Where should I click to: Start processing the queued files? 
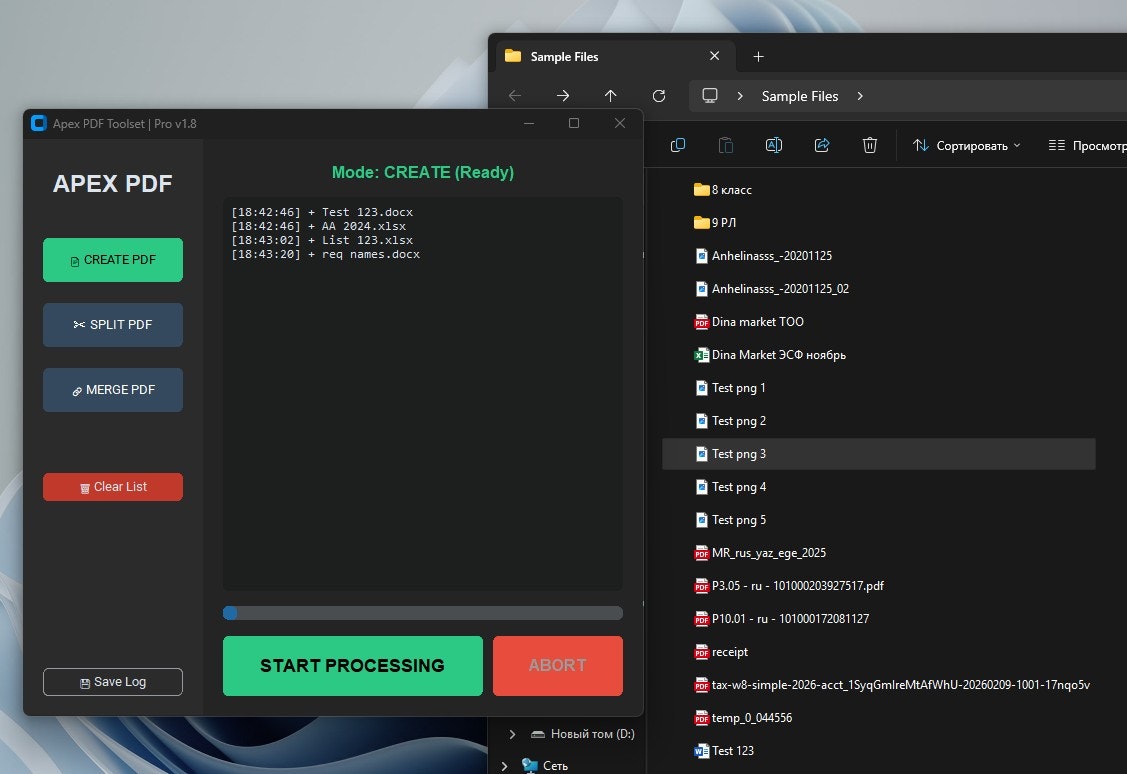click(x=352, y=665)
